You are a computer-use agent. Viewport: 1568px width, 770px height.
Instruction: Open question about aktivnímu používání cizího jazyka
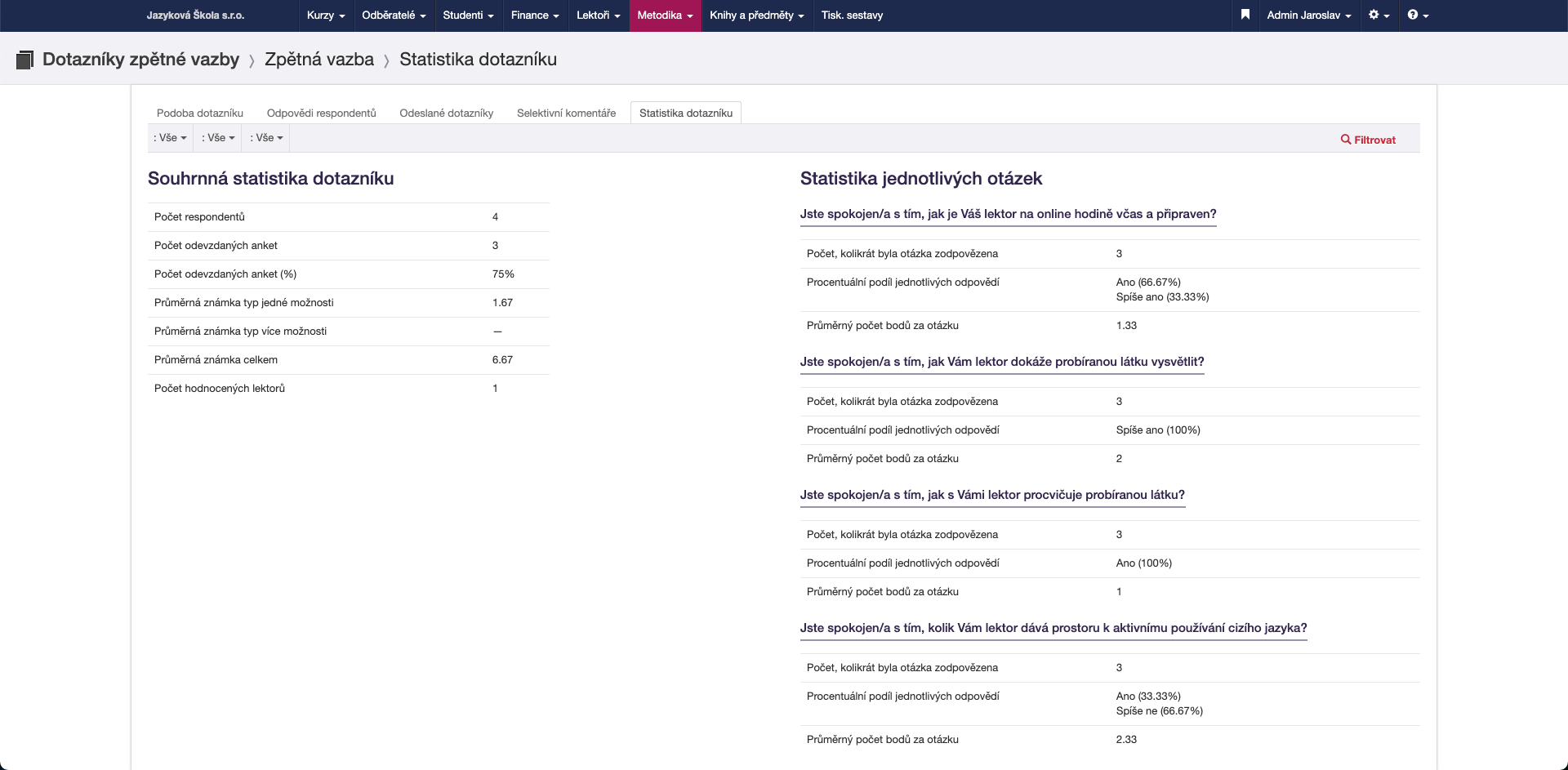[1053, 628]
